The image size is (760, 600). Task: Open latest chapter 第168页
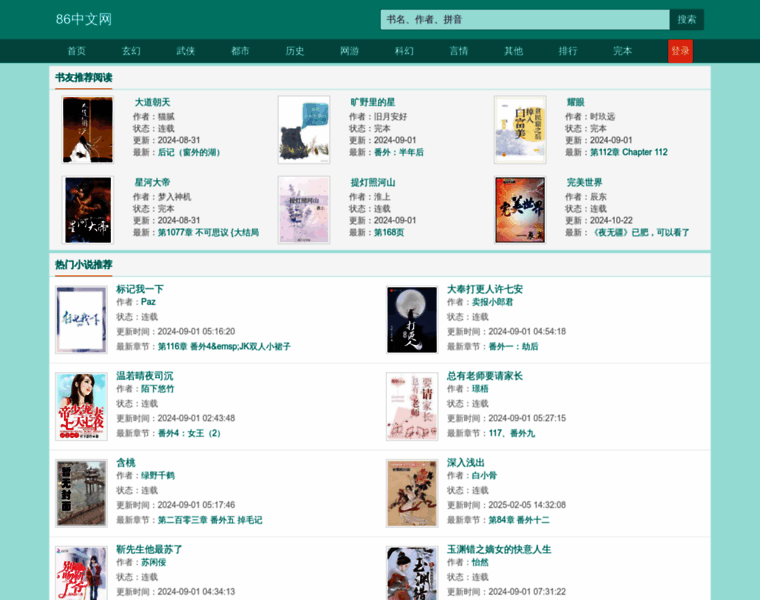pyautogui.click(x=389, y=233)
